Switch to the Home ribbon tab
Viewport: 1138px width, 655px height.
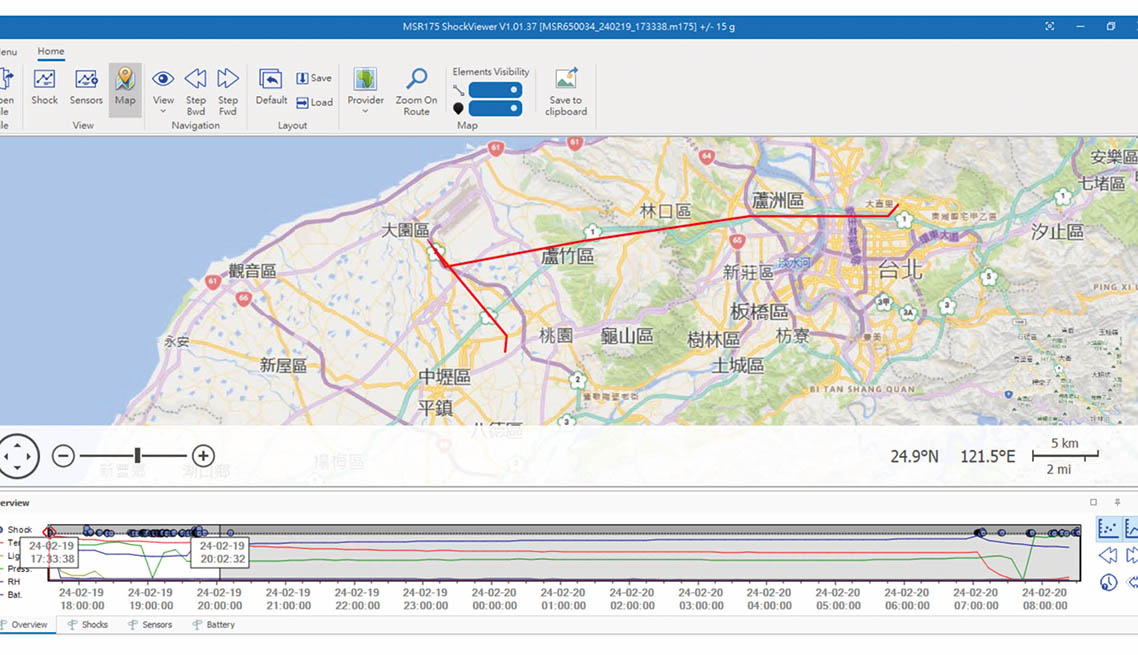point(51,52)
